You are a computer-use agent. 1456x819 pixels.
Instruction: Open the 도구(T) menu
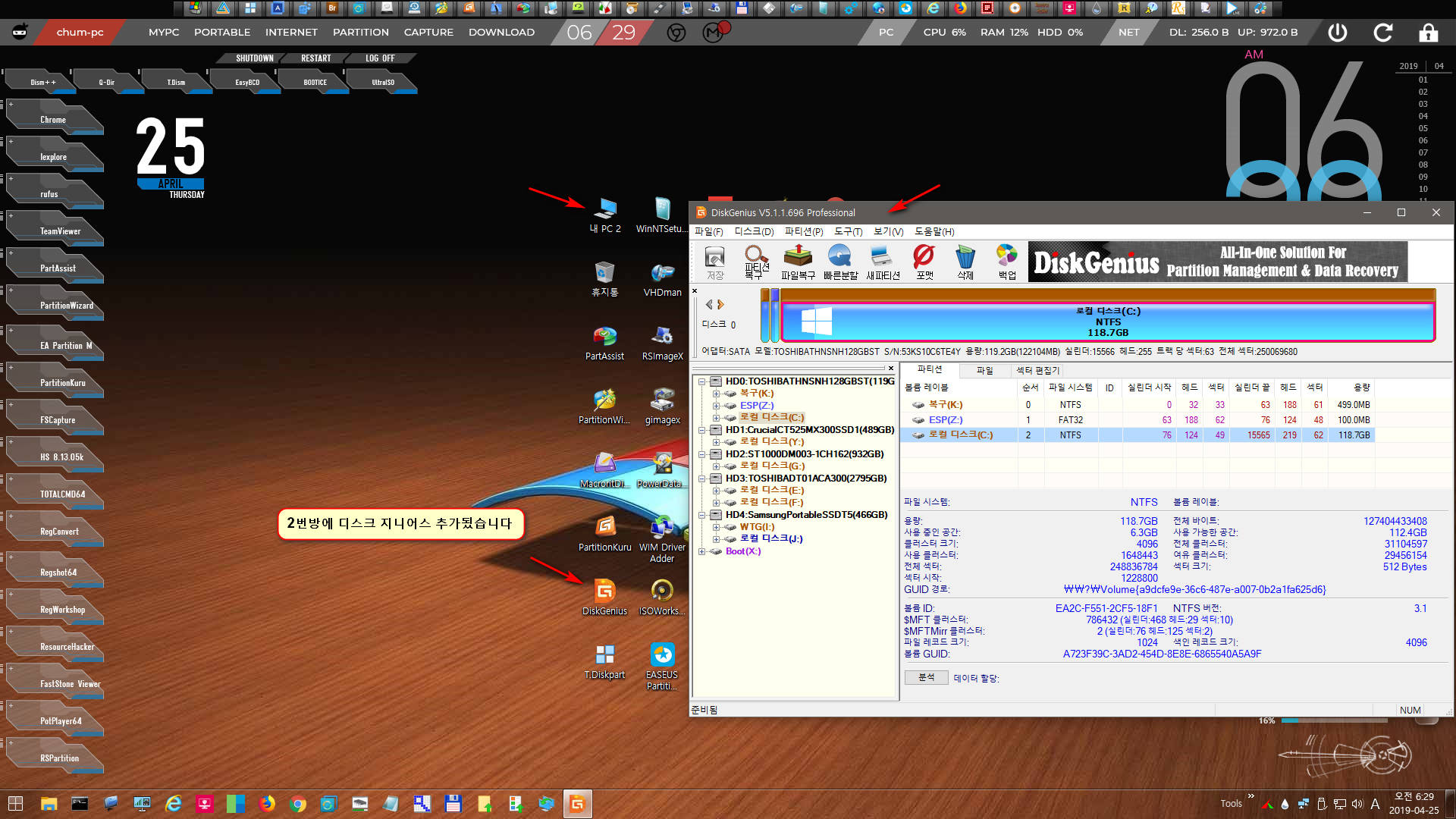pos(849,231)
